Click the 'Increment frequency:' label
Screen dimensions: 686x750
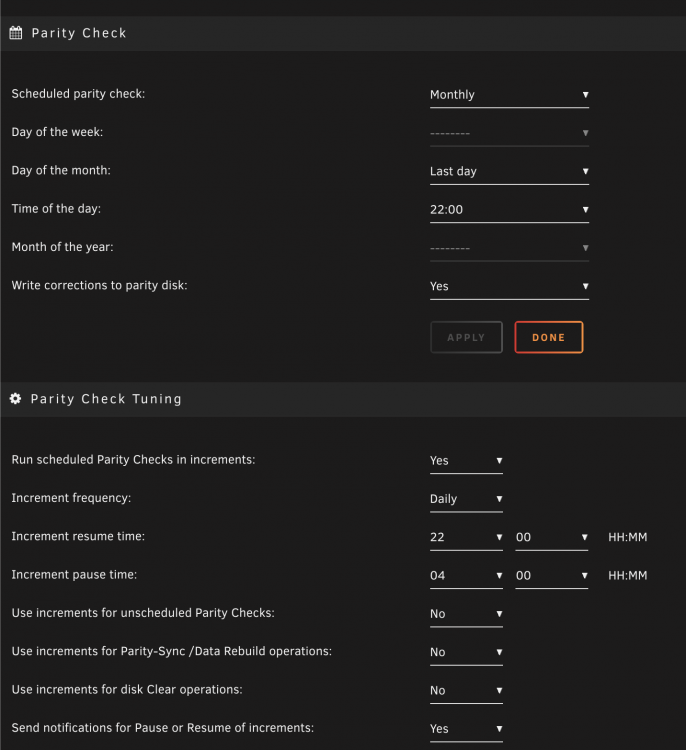coord(71,498)
